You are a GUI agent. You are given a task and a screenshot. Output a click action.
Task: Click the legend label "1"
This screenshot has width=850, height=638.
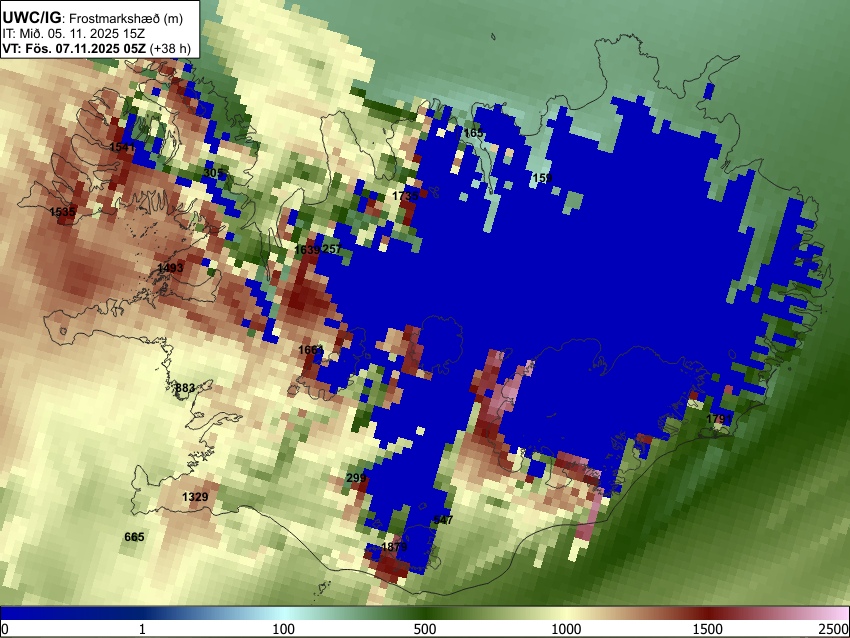pyautogui.click(x=142, y=629)
